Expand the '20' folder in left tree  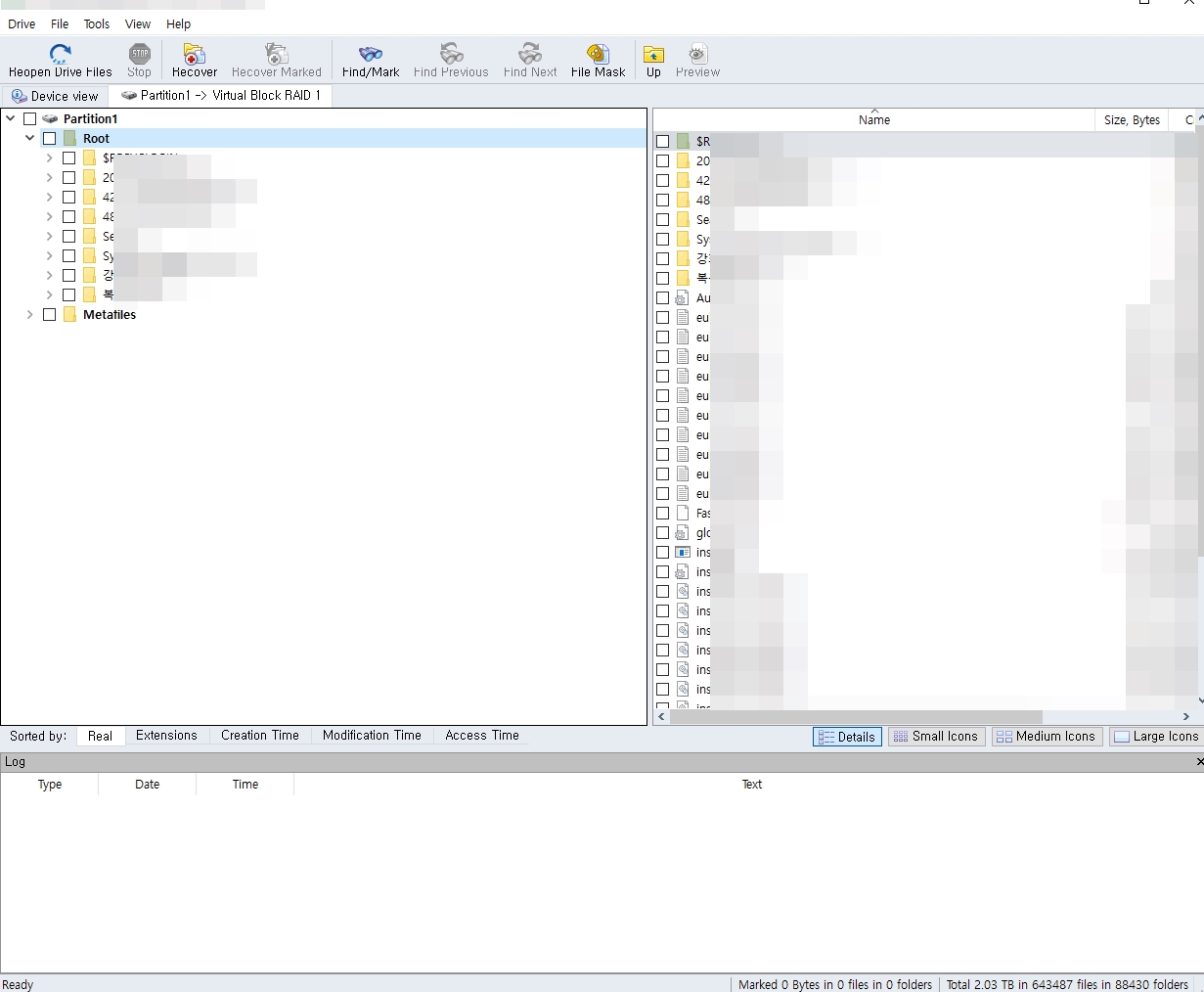tap(49, 177)
